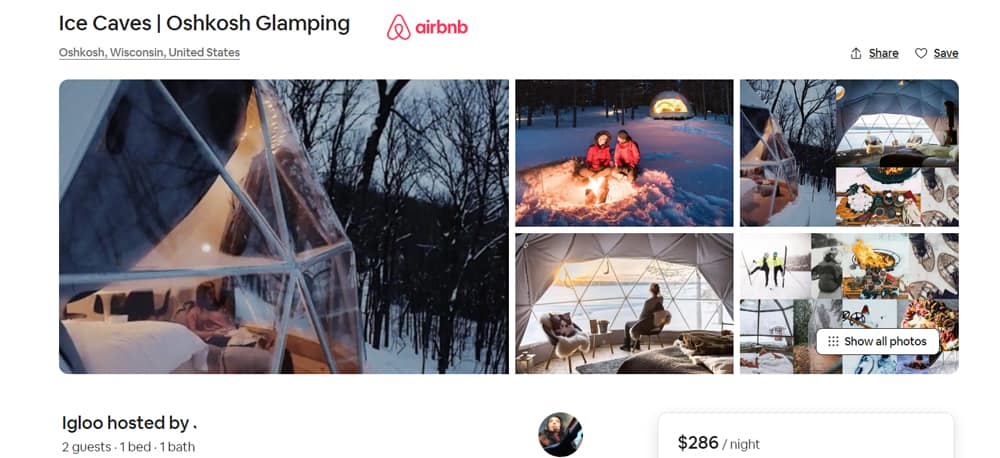The height and width of the screenshot is (458, 1000).
Task: Click the airbnb wordmark text
Action: coord(441,27)
